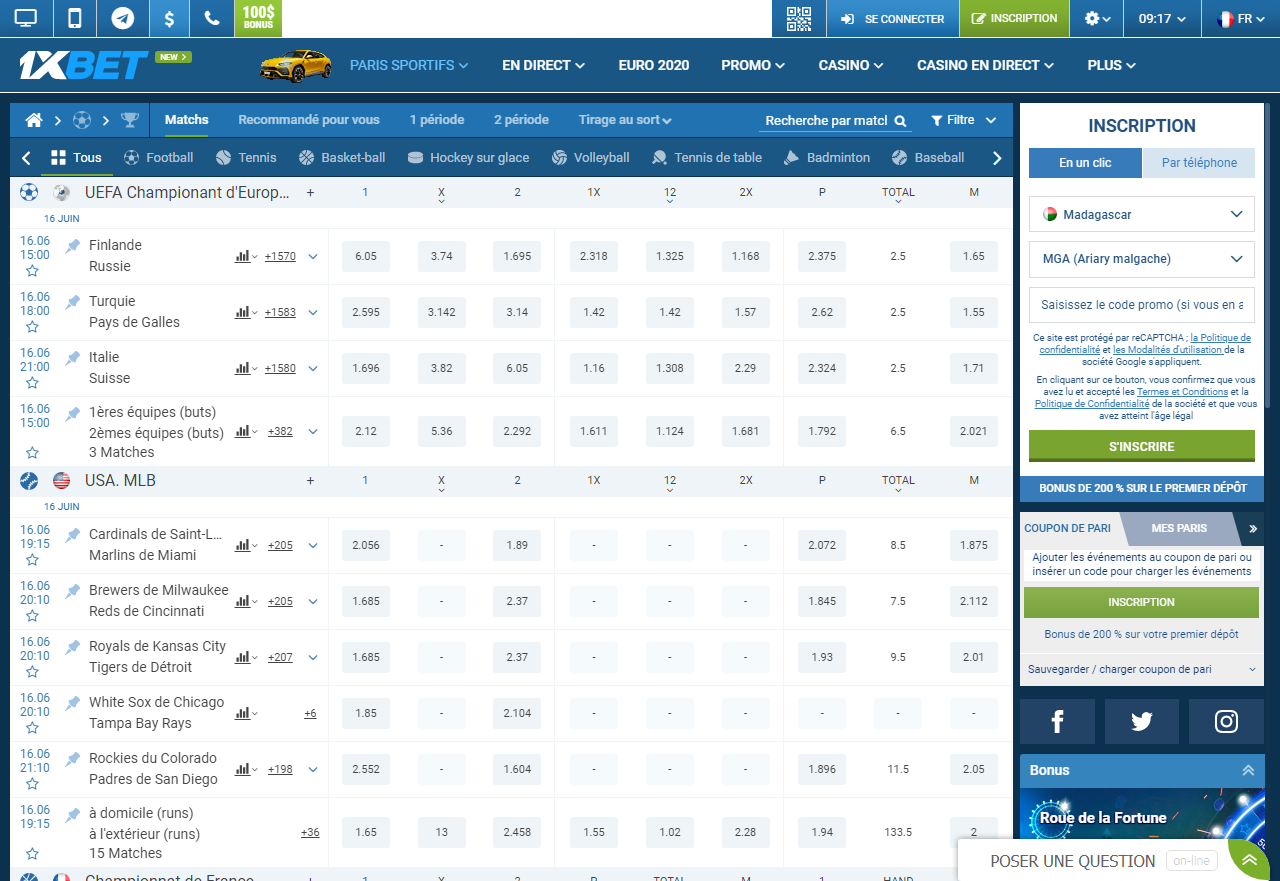Screen dimensions: 1280x881
Task: Pin the Finlande Russie match
Action: (x=72, y=246)
